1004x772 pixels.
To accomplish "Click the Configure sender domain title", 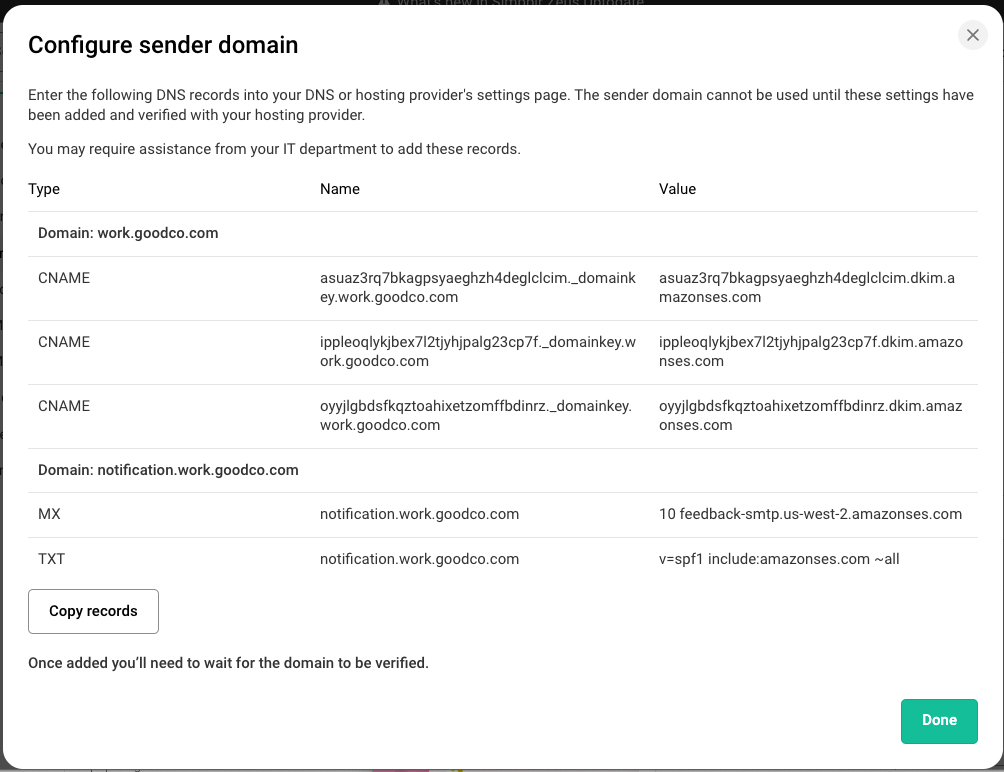I will point(164,45).
